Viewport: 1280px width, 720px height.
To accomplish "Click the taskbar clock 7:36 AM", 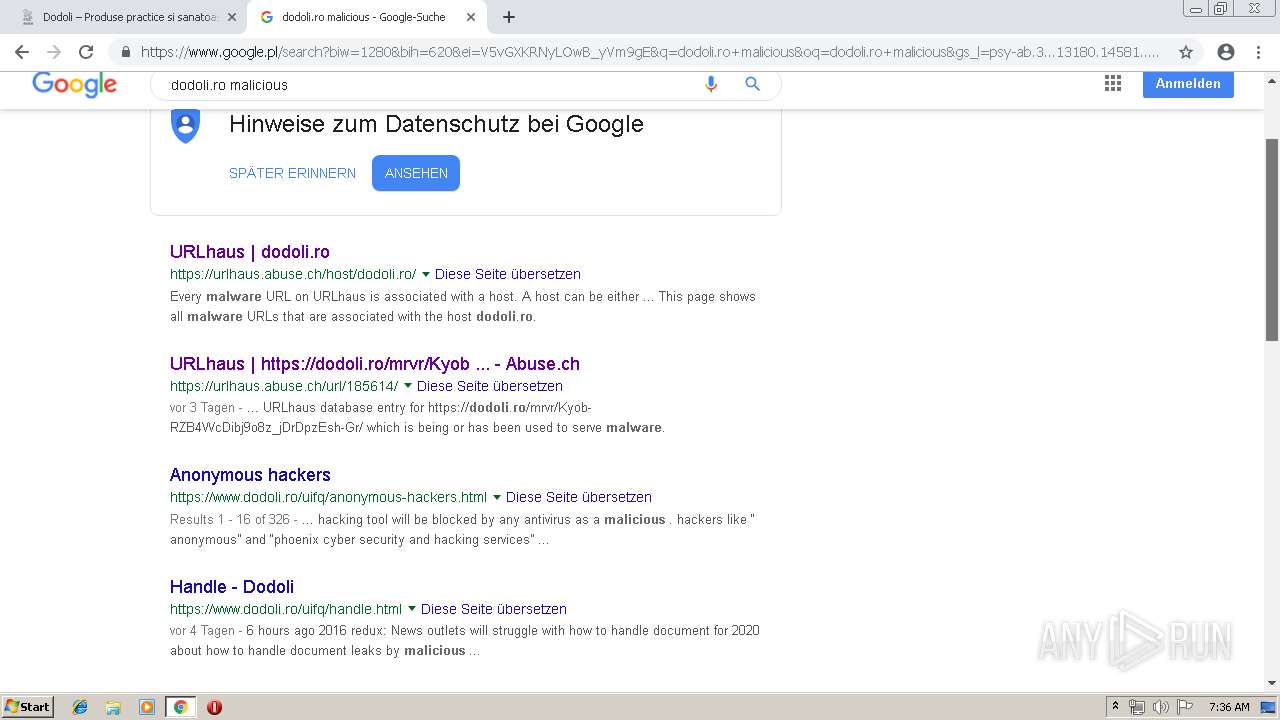I will tap(1229, 707).
